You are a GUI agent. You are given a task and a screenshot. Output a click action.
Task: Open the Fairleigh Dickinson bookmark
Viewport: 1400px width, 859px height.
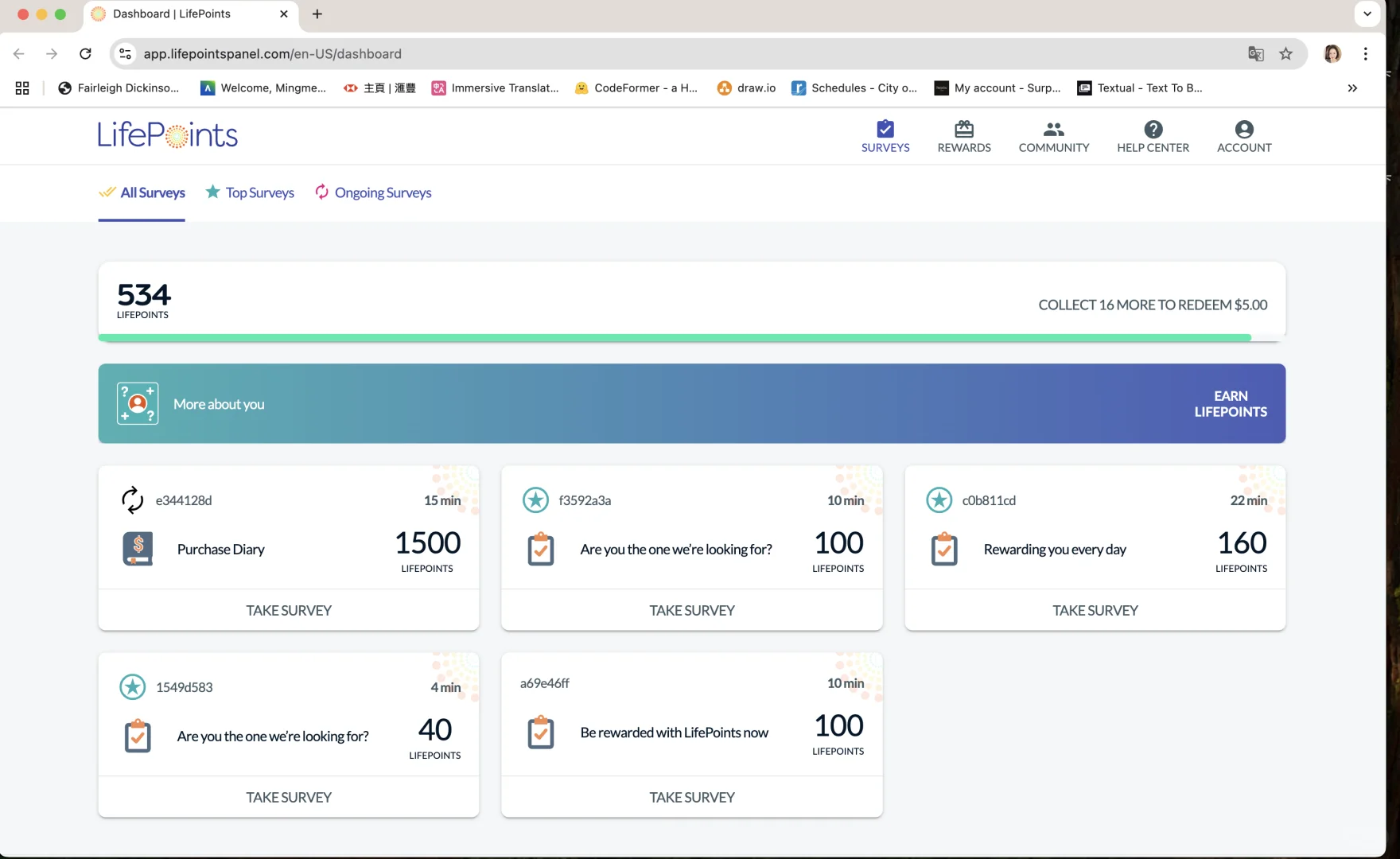click(119, 88)
